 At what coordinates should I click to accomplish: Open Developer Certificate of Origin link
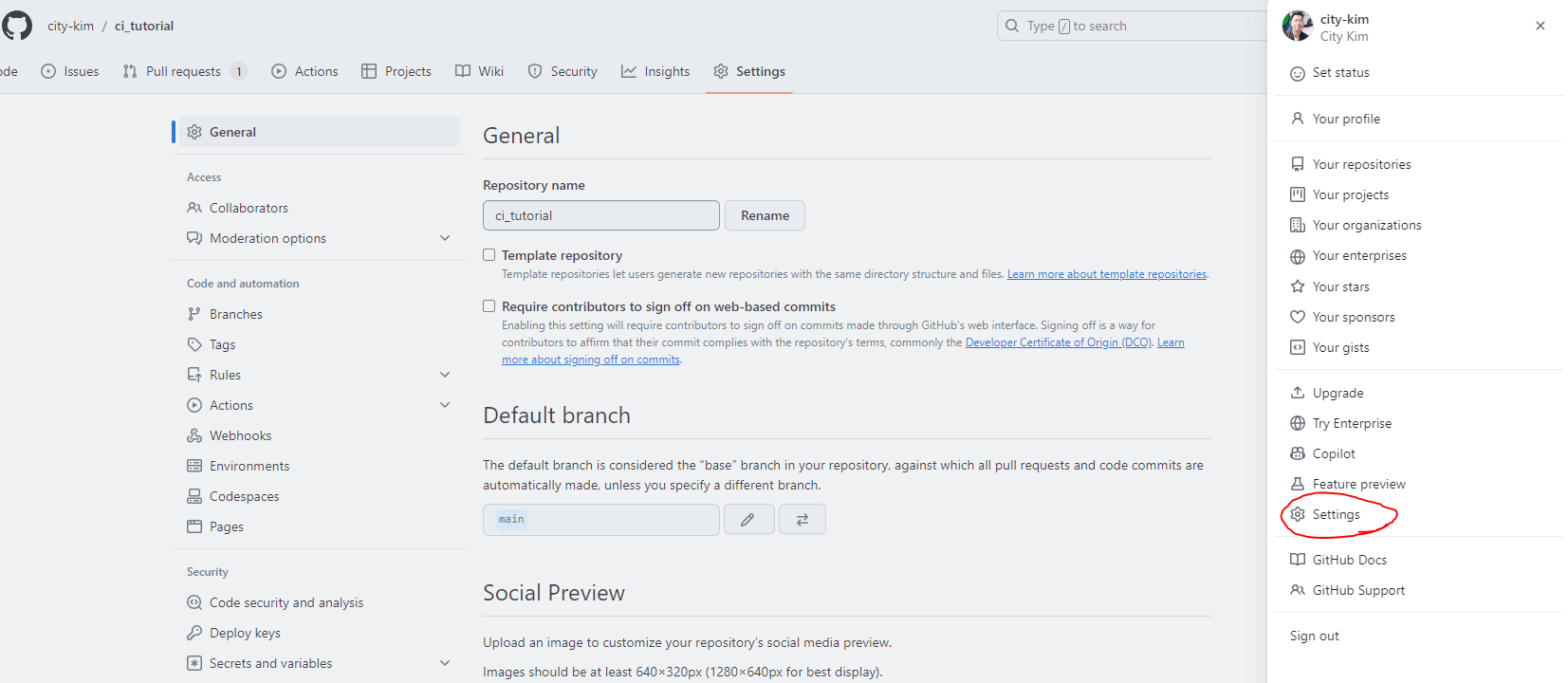[x=1059, y=342]
